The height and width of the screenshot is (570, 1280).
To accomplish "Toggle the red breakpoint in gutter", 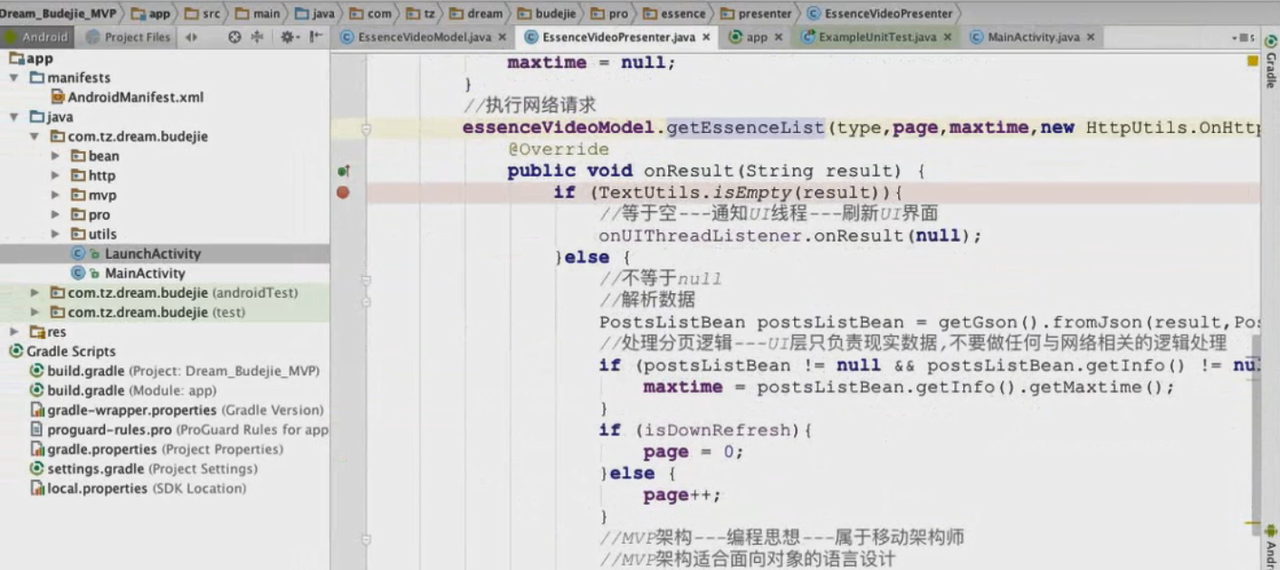I will [343, 192].
